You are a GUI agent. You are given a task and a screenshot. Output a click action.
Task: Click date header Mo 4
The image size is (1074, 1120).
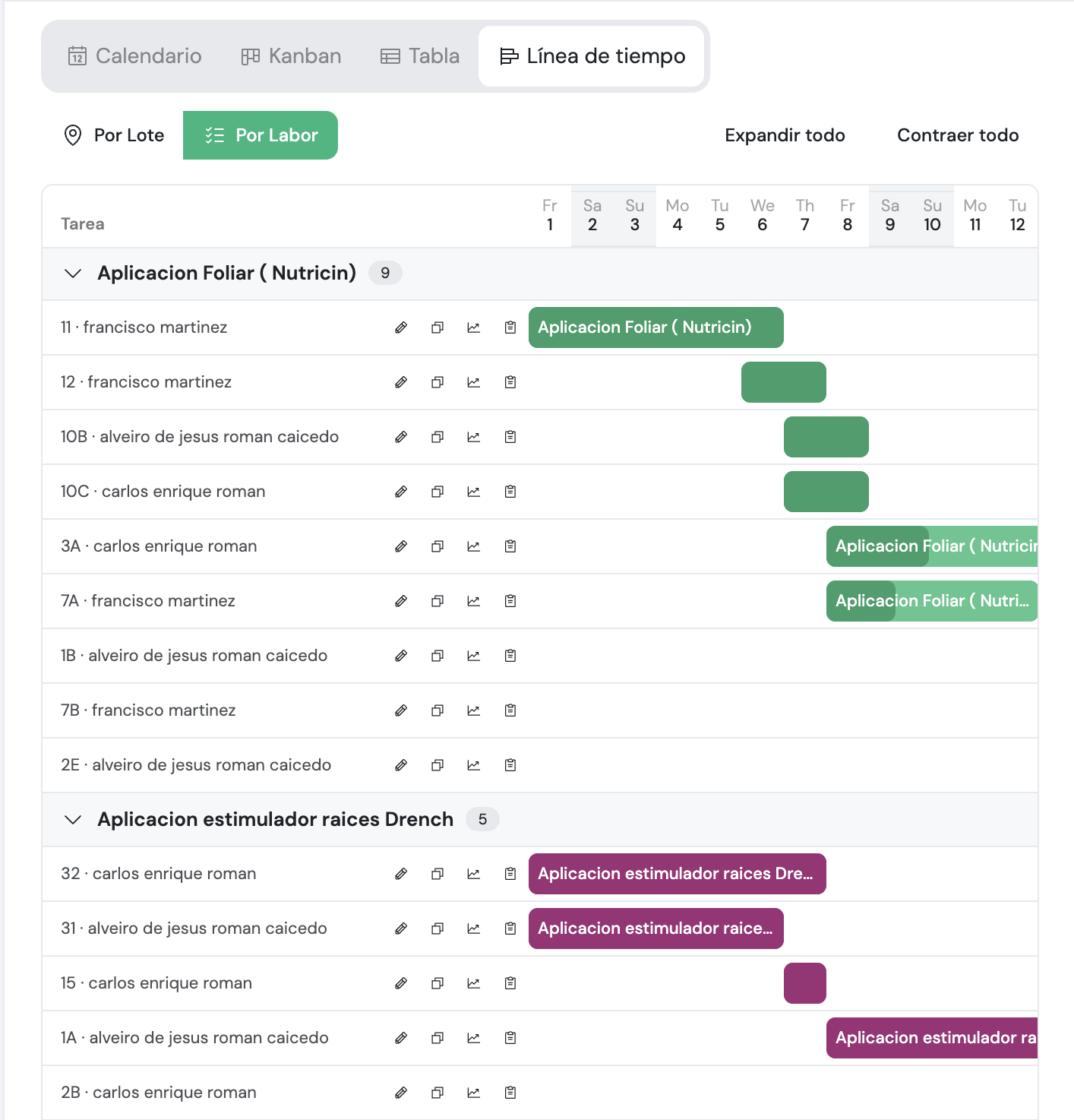[678, 216]
